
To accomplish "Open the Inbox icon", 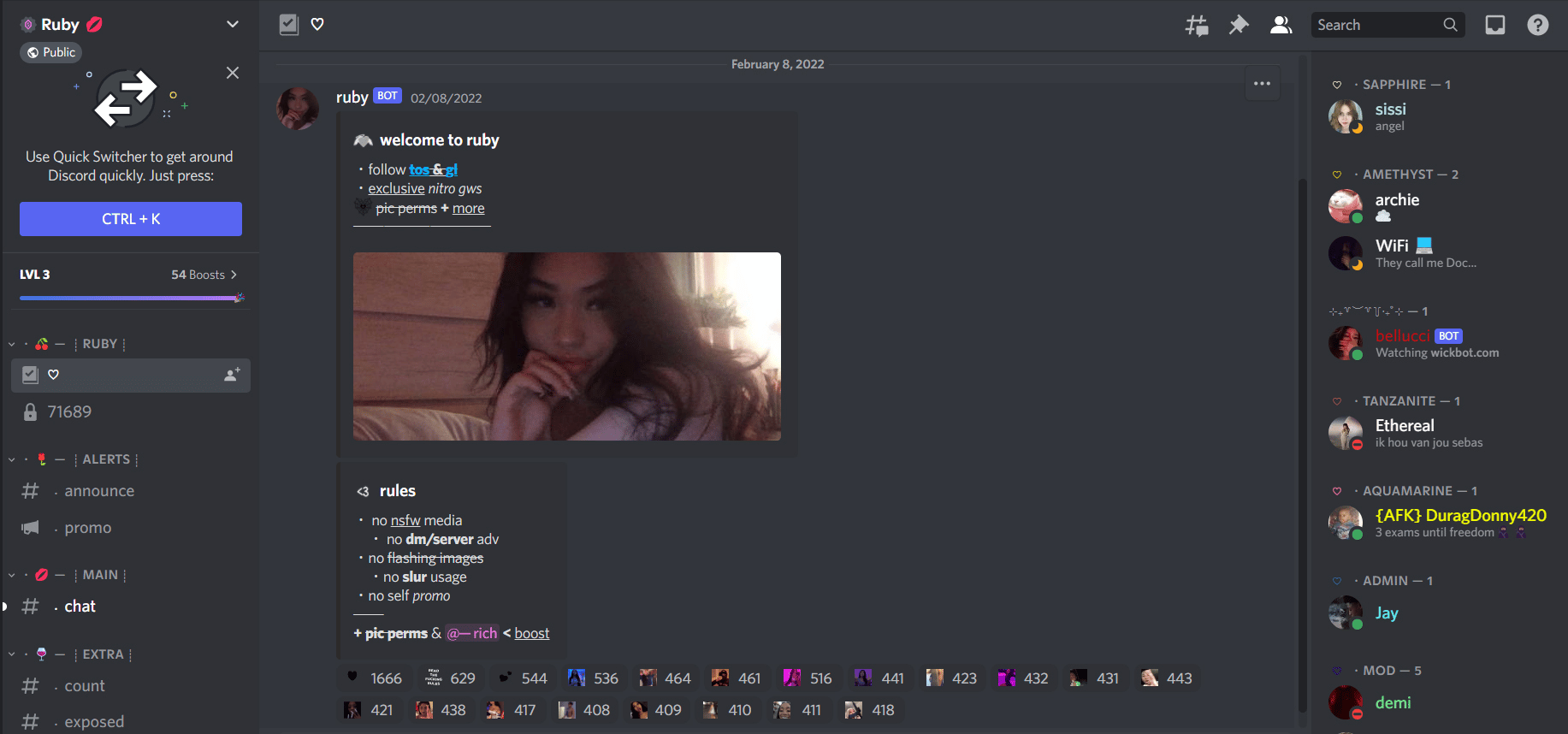I will (x=1494, y=25).
